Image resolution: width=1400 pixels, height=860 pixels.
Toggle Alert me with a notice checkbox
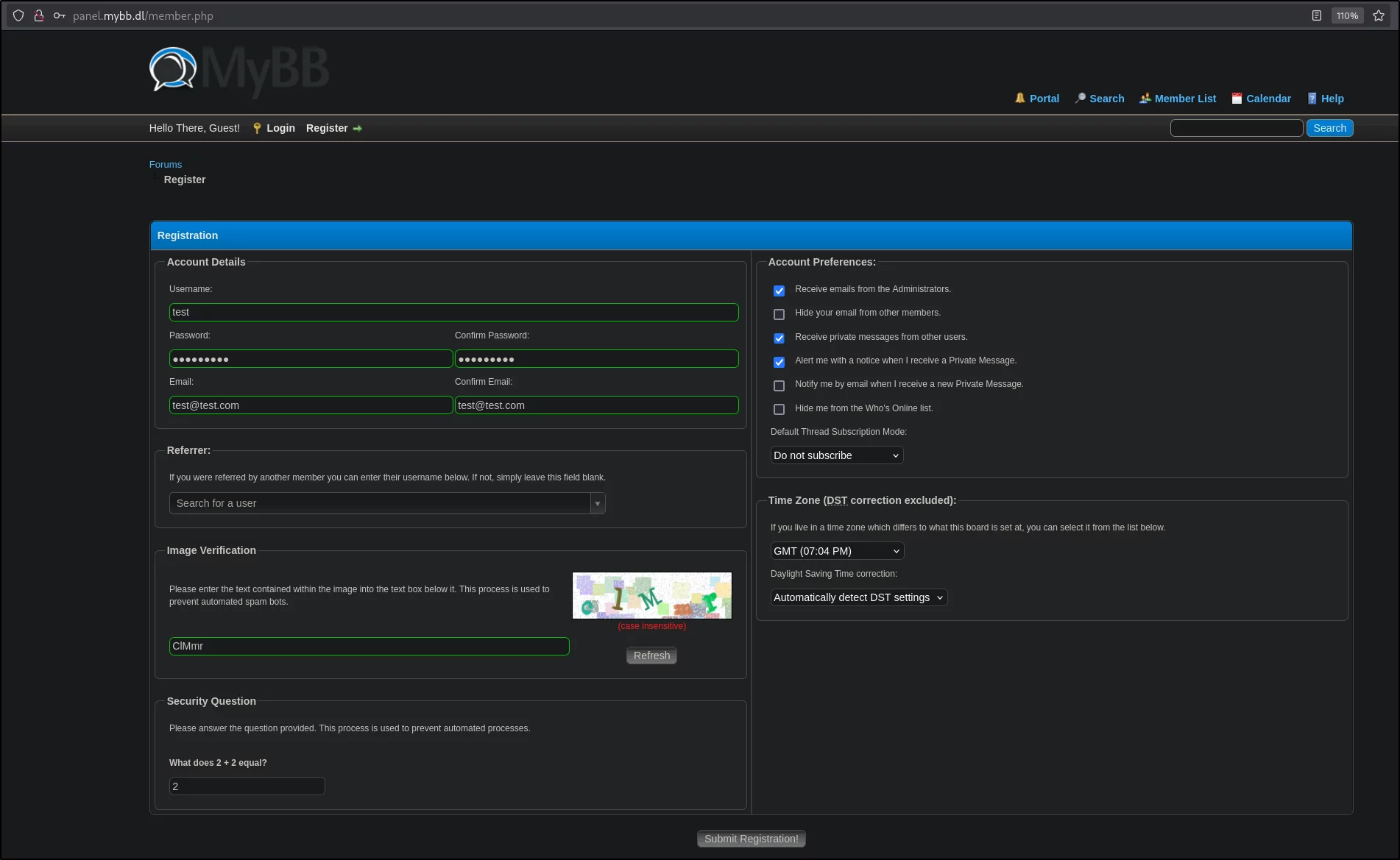(779, 362)
